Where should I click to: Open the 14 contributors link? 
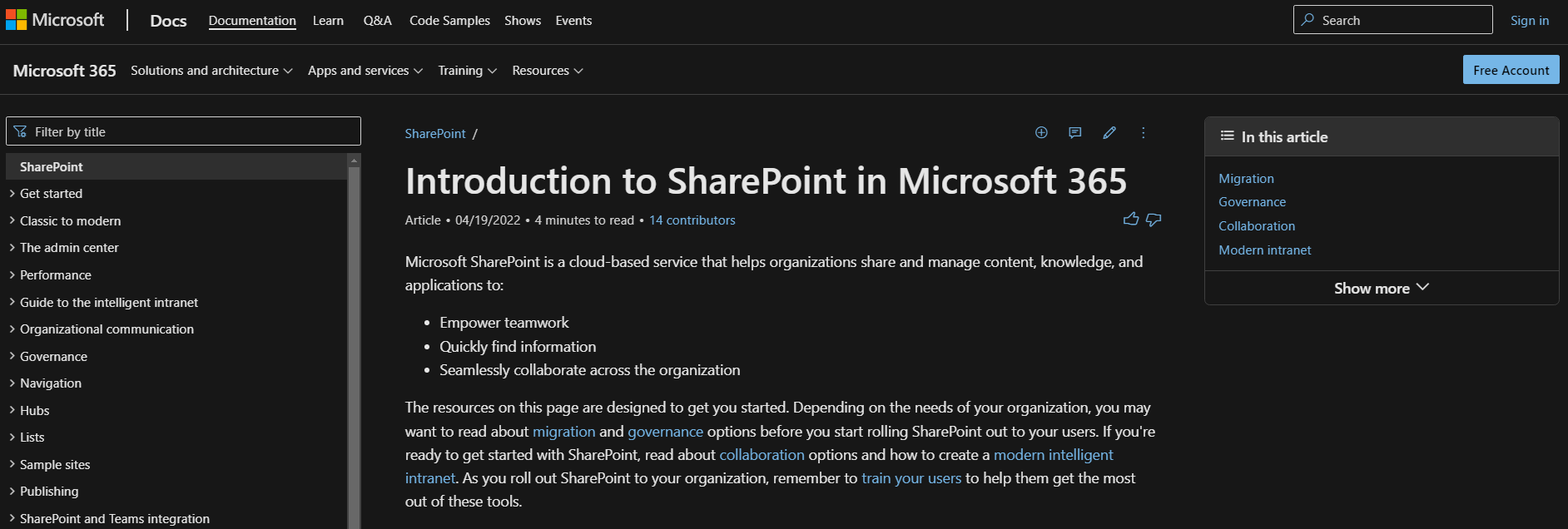(692, 220)
